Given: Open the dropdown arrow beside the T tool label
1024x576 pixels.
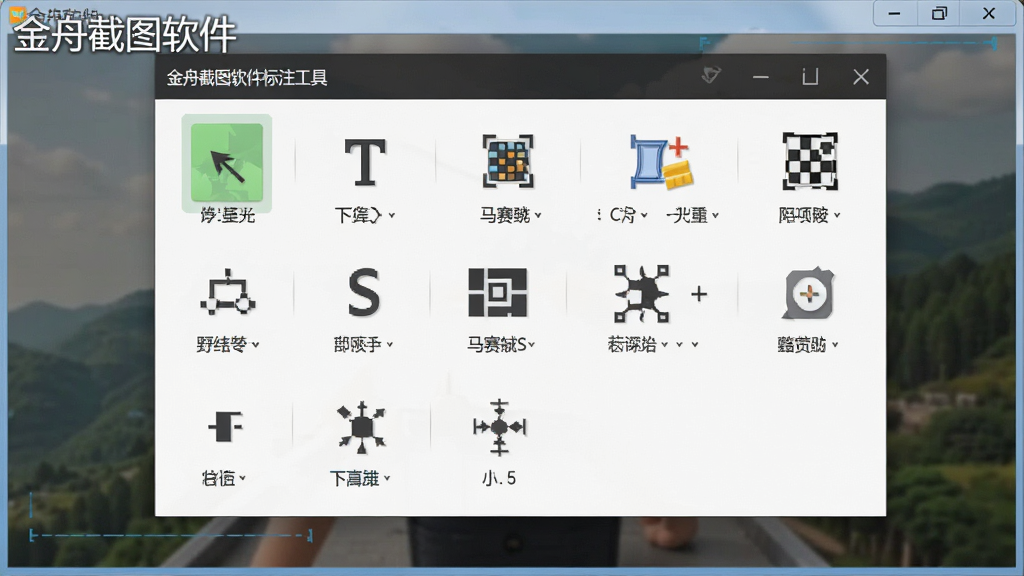Looking at the screenshot, I should [x=392, y=215].
